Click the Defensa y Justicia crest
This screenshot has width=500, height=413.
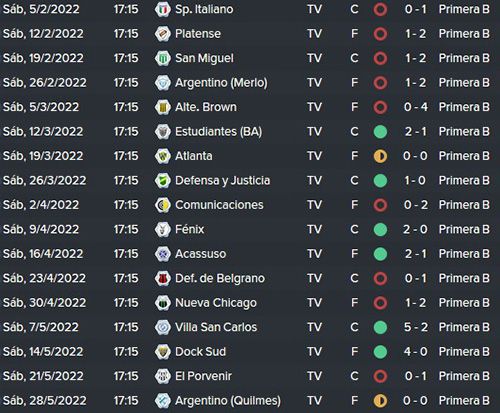[163, 180]
